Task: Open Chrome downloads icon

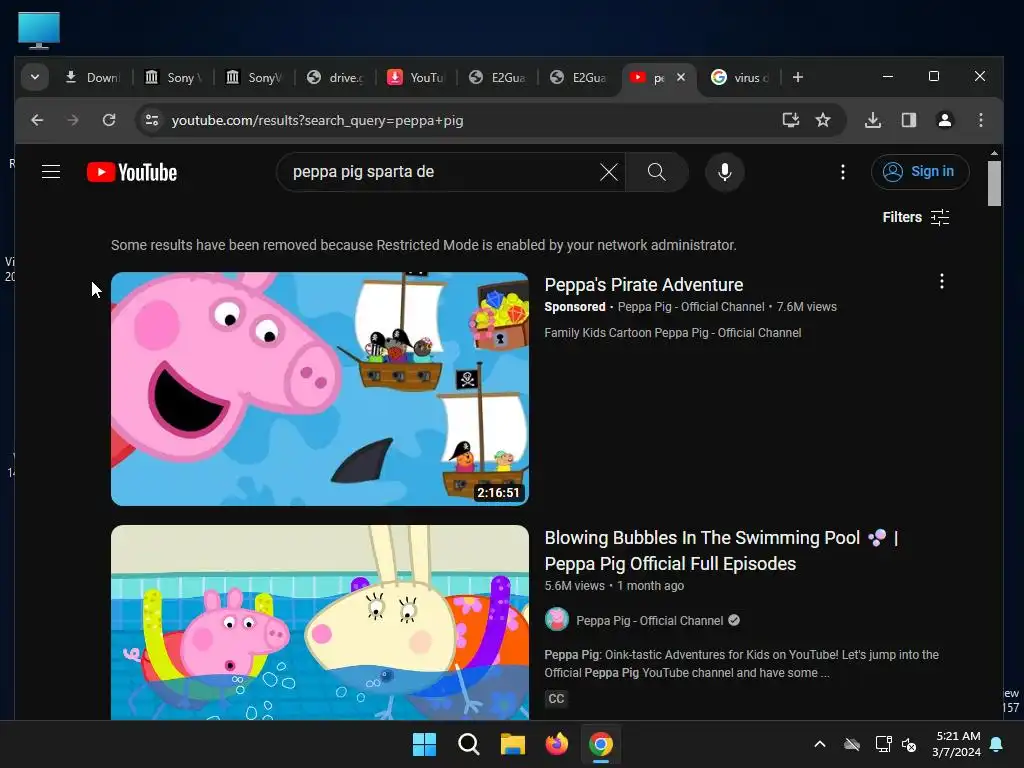Action: (x=872, y=120)
